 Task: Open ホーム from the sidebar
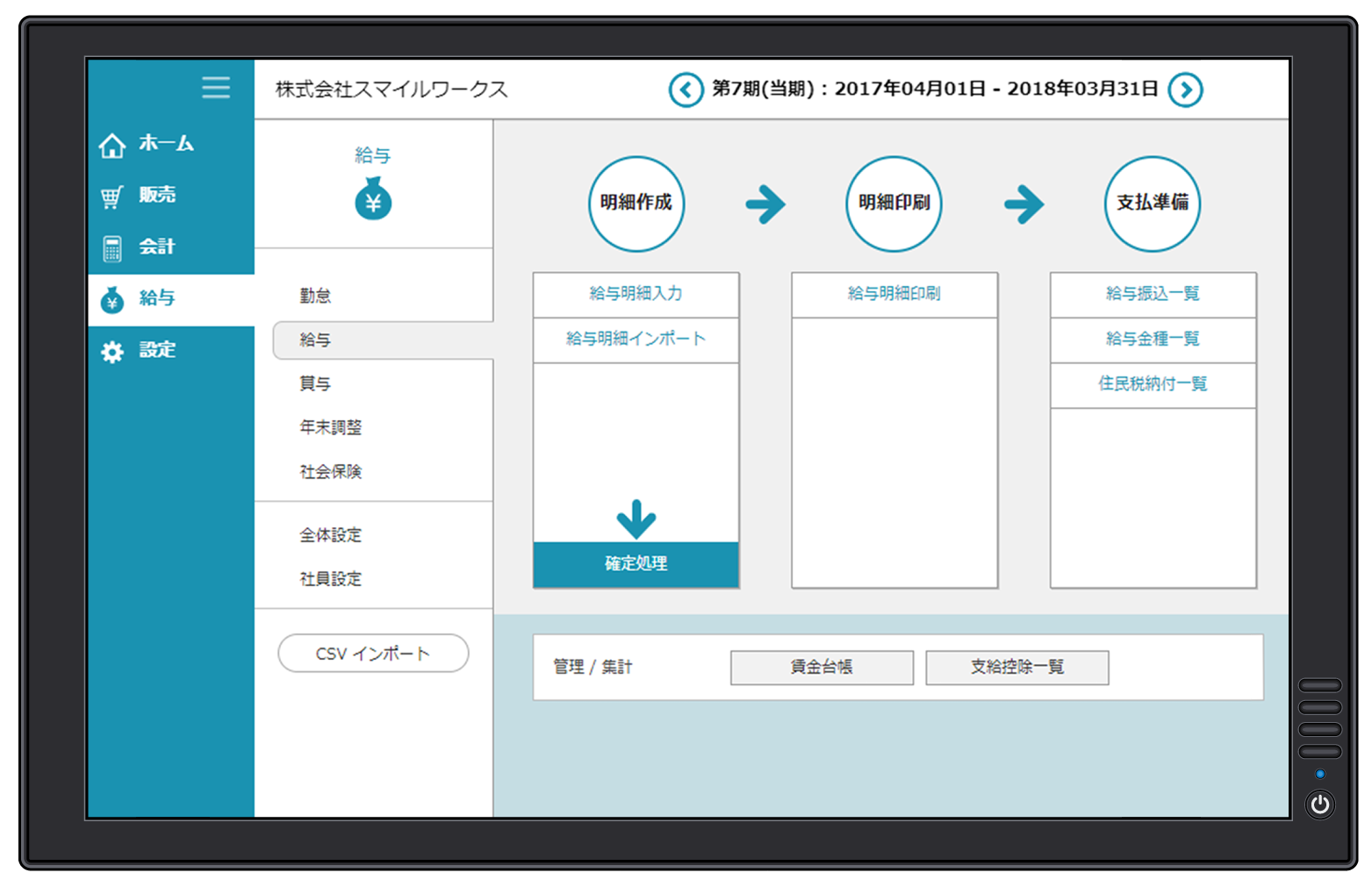[x=147, y=144]
